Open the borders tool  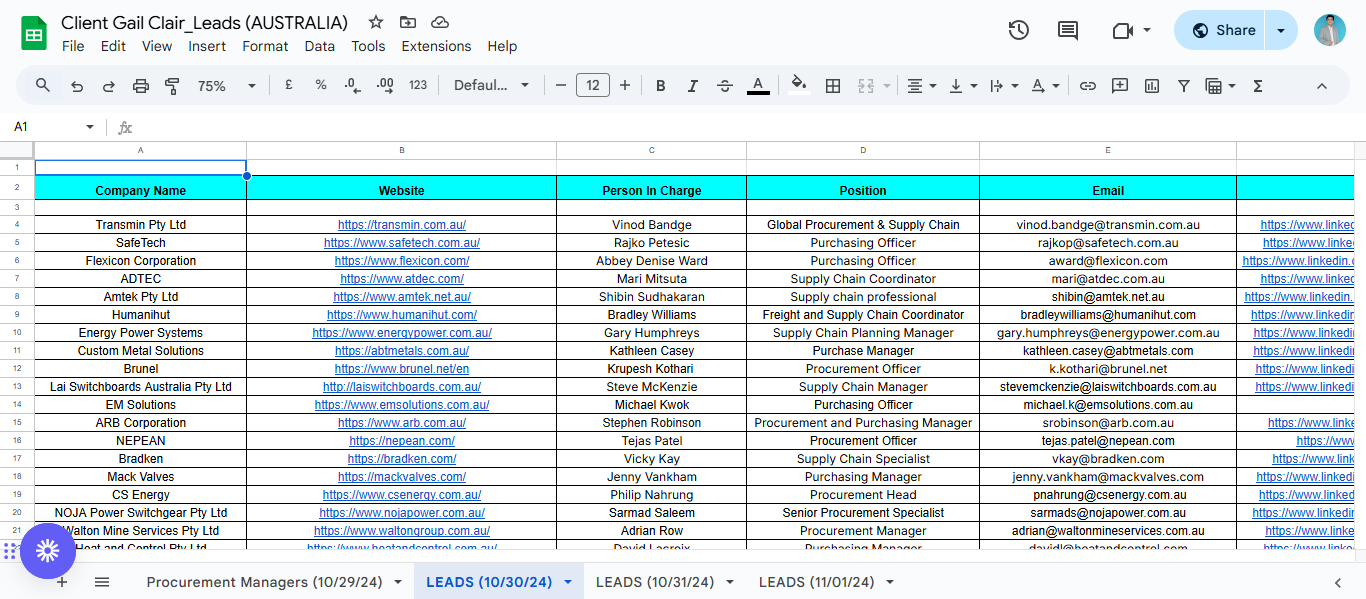[x=832, y=86]
